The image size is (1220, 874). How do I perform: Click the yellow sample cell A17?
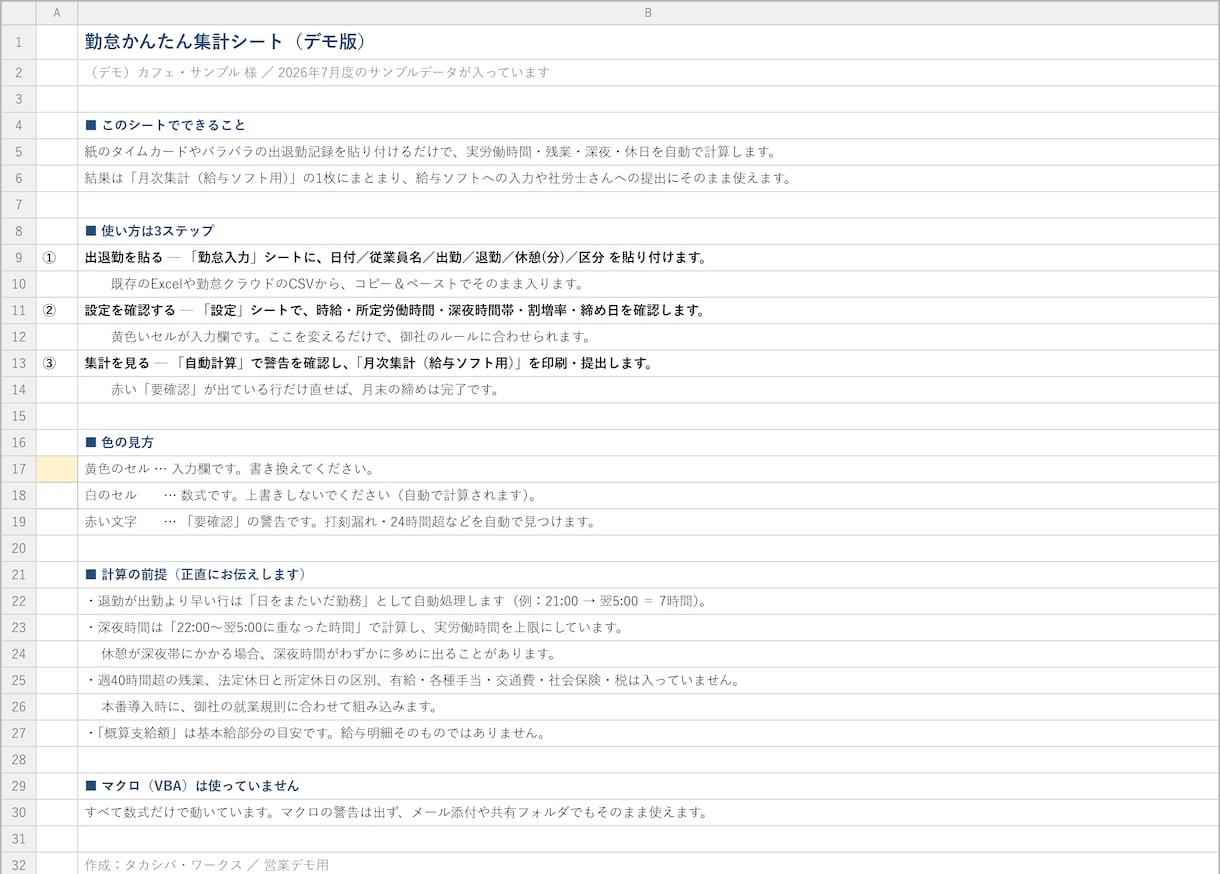coord(56,469)
